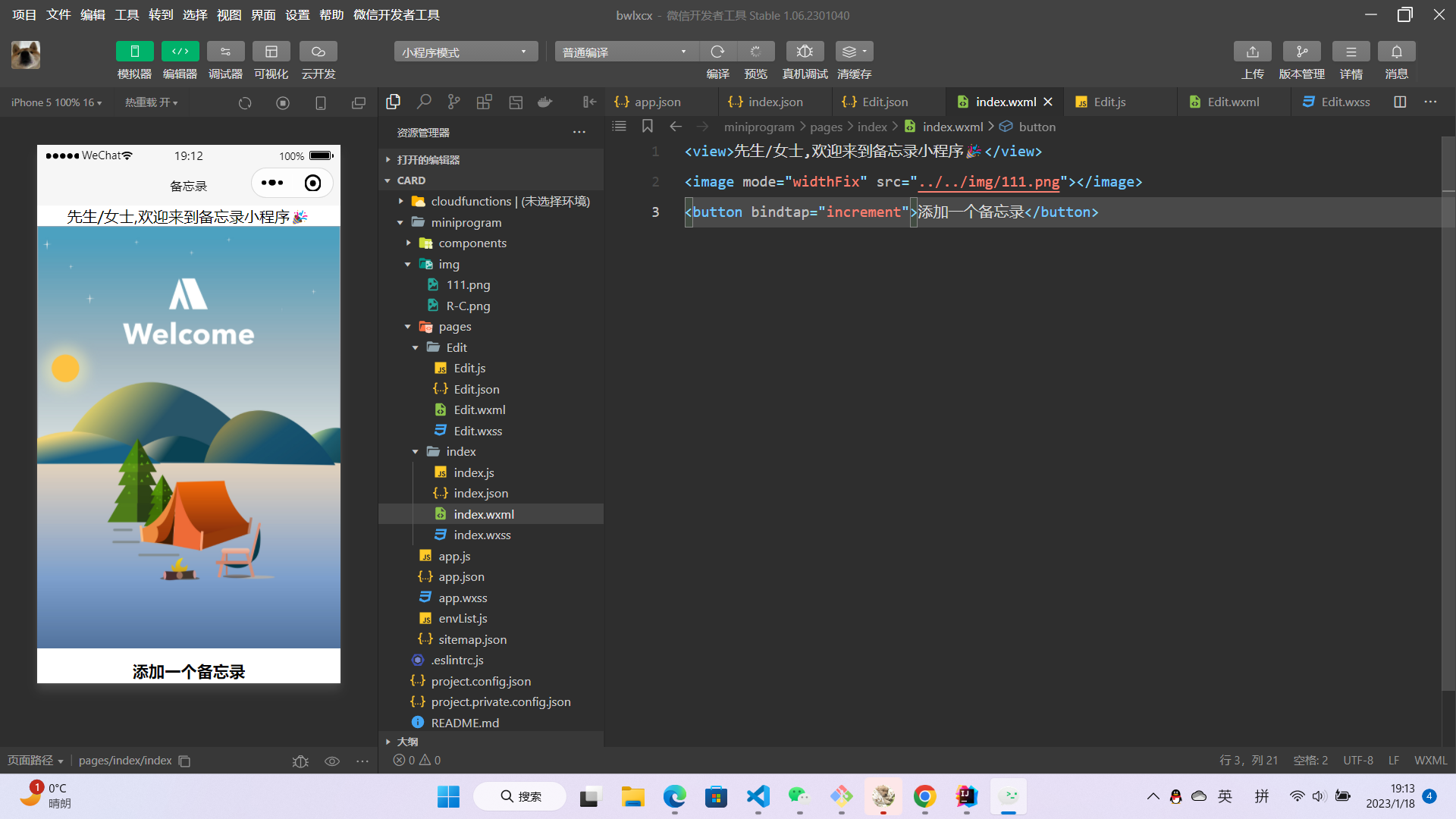This screenshot has height=819, width=1456.
Task: Click the upload icon in toolbar
Action: (1252, 52)
